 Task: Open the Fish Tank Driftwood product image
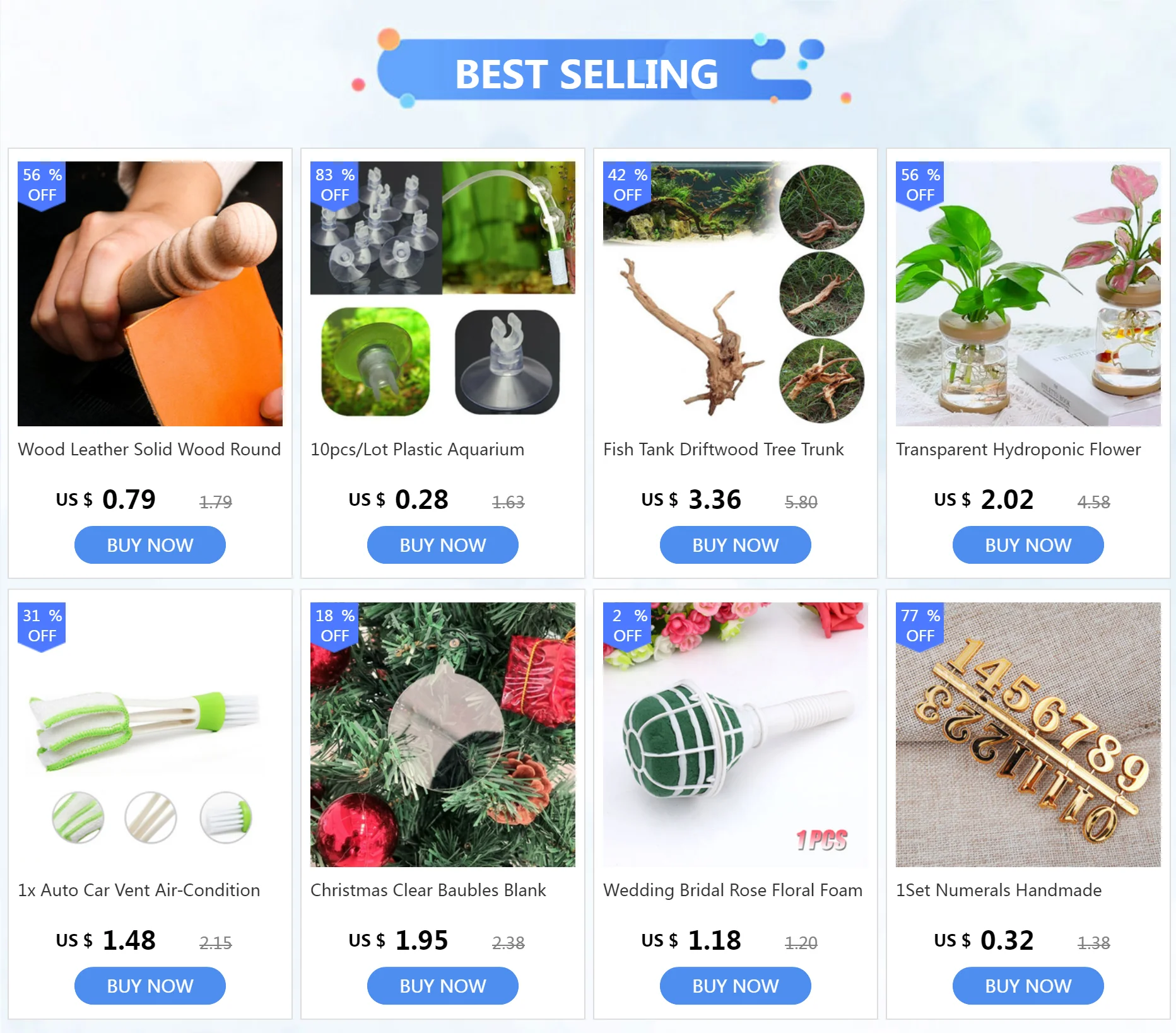coord(736,294)
